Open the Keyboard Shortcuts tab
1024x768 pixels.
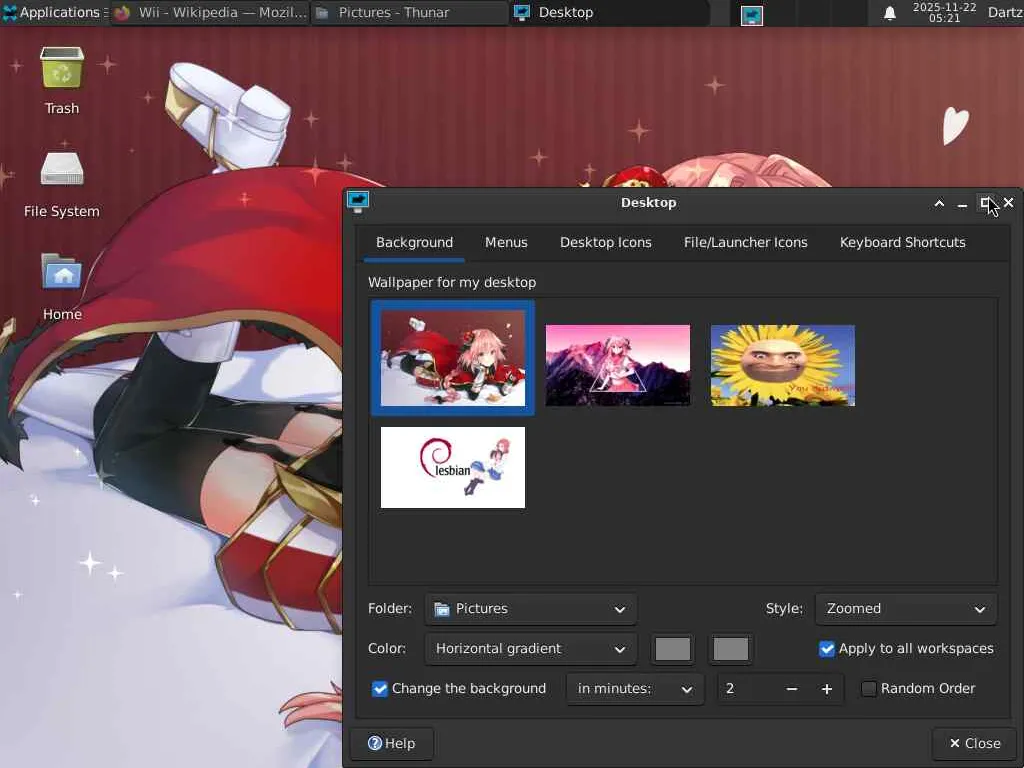pos(903,242)
